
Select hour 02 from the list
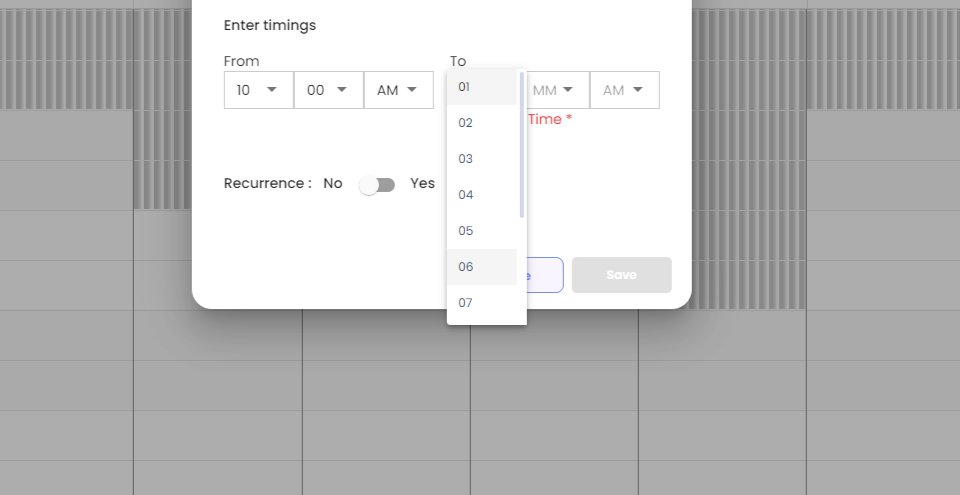click(482, 123)
